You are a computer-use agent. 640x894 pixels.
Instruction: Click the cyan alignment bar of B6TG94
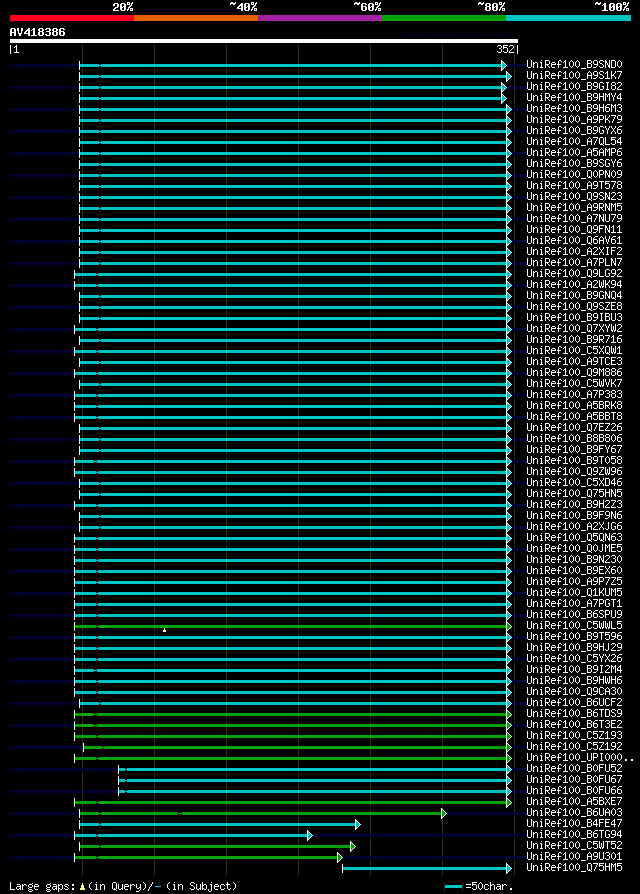191,835
